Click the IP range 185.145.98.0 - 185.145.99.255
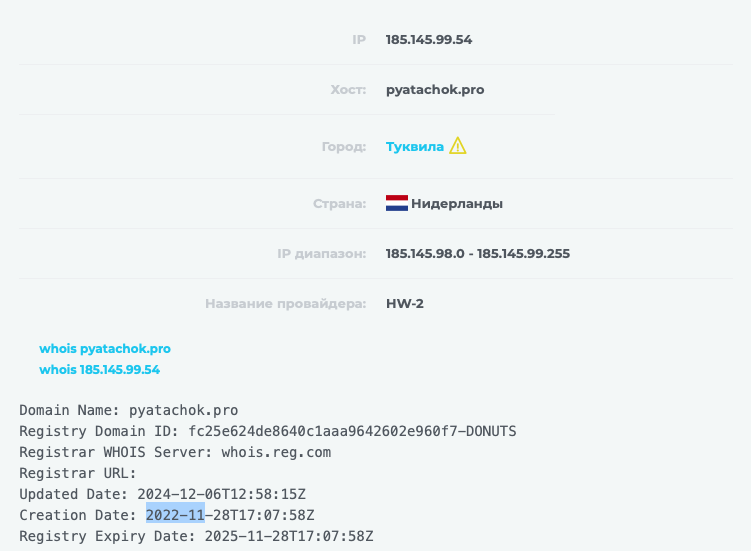 (x=478, y=253)
